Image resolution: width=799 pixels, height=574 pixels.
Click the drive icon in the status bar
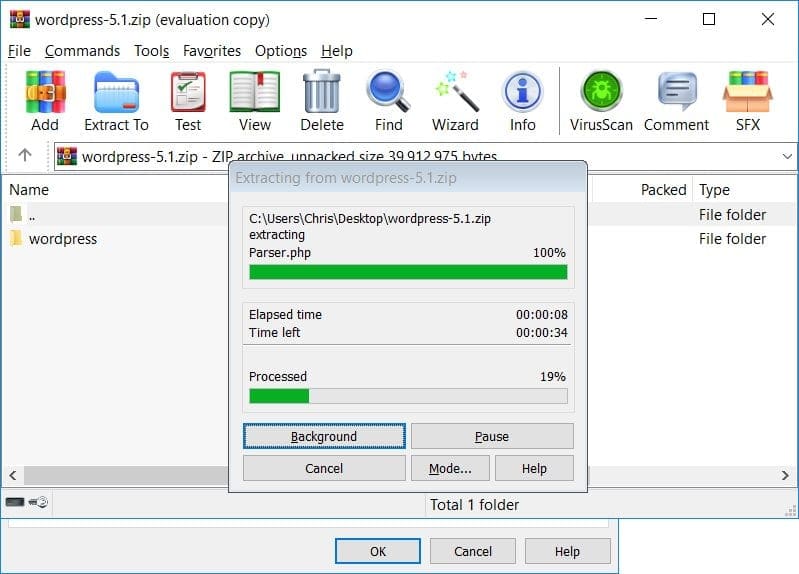tap(15, 502)
